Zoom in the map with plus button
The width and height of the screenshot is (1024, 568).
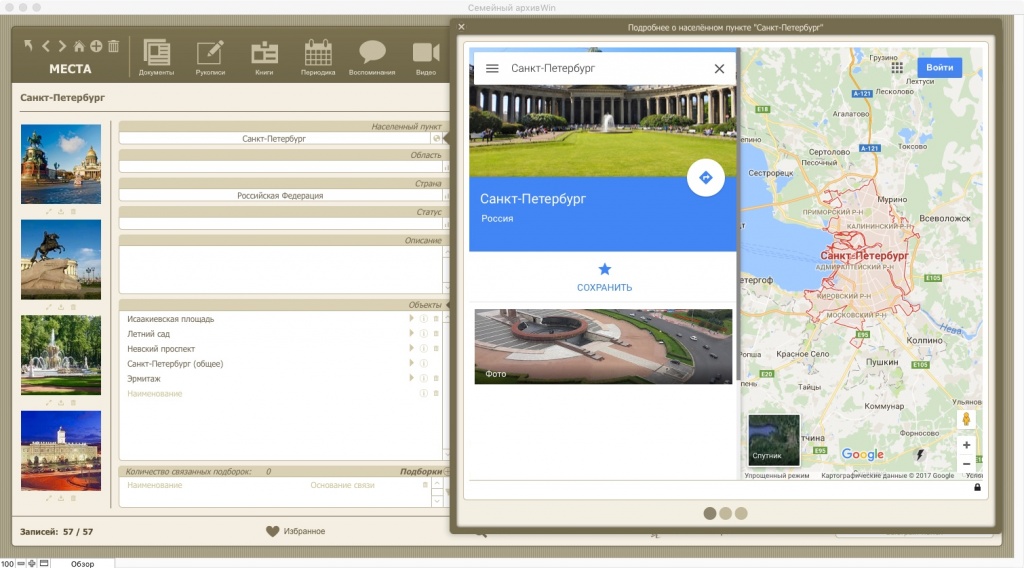(x=966, y=445)
